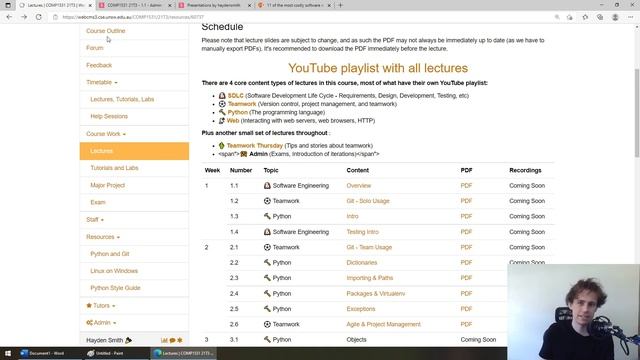Image resolution: width=640 pixels, height=360 pixels.
Task: Open the browser profile icon
Action: pyautogui.click(x=615, y=17)
